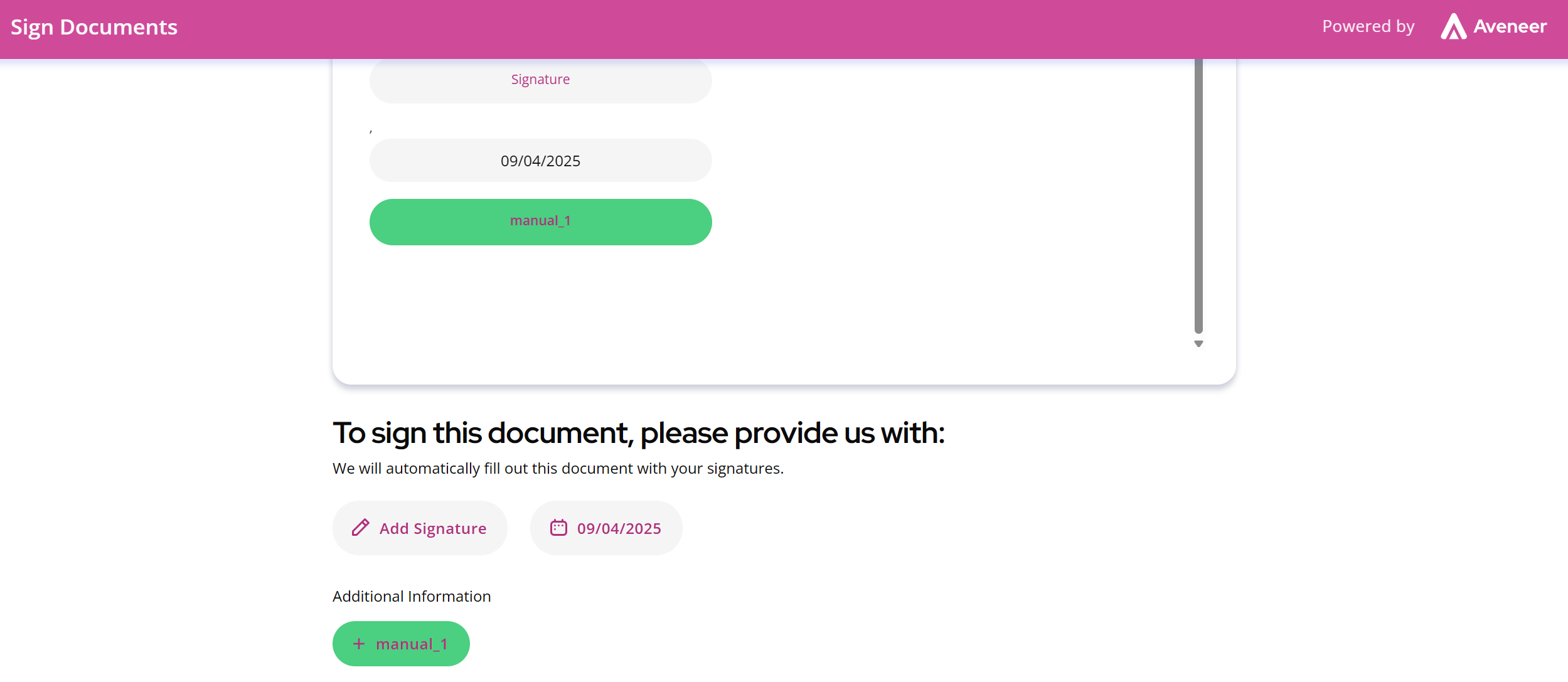Click the pencil icon in Add Signature
This screenshot has height=682, width=1568.
[361, 528]
